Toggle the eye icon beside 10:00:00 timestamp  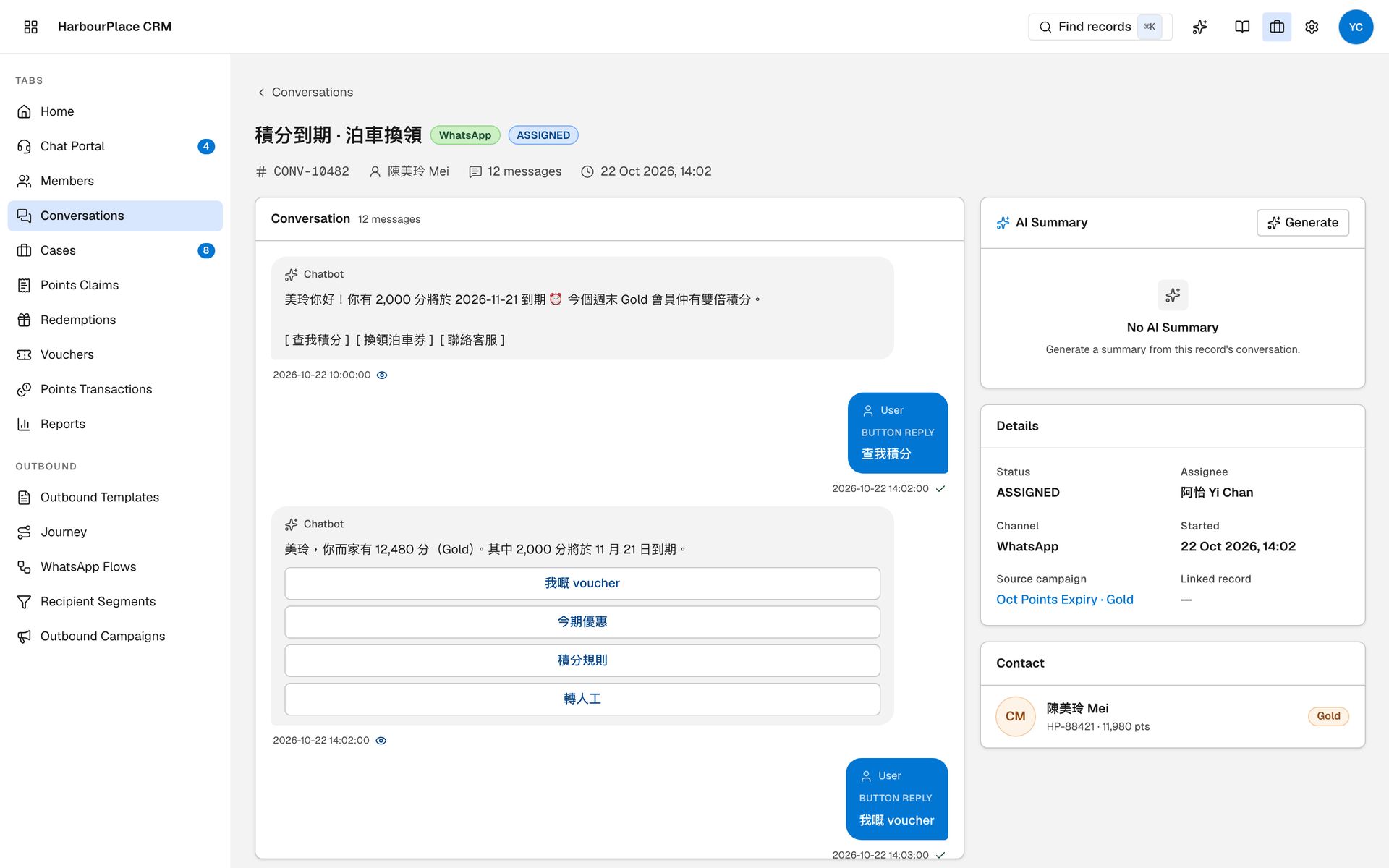pos(382,375)
